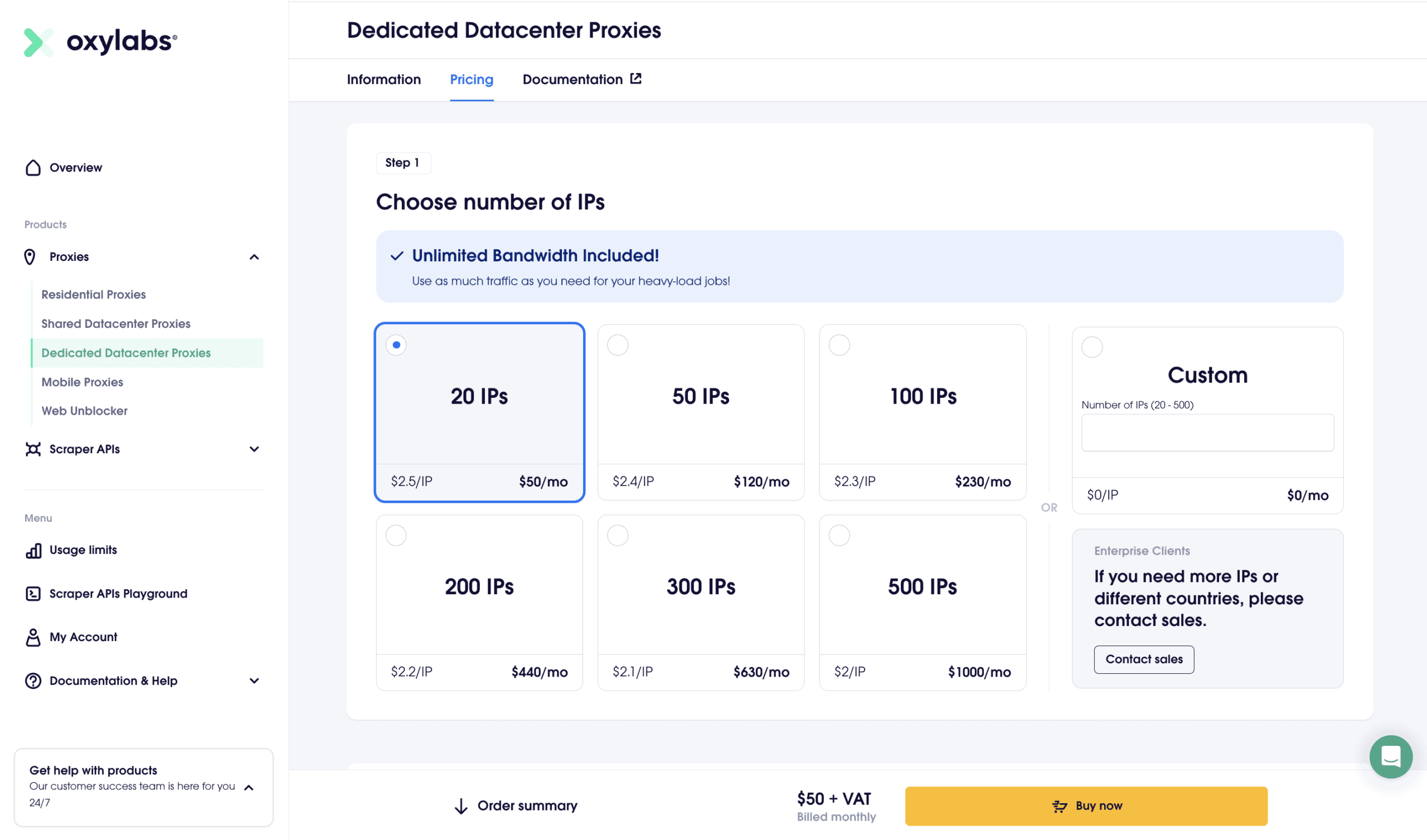This screenshot has width=1427, height=840.
Task: Select the 20 IPs radio button
Action: click(396, 345)
